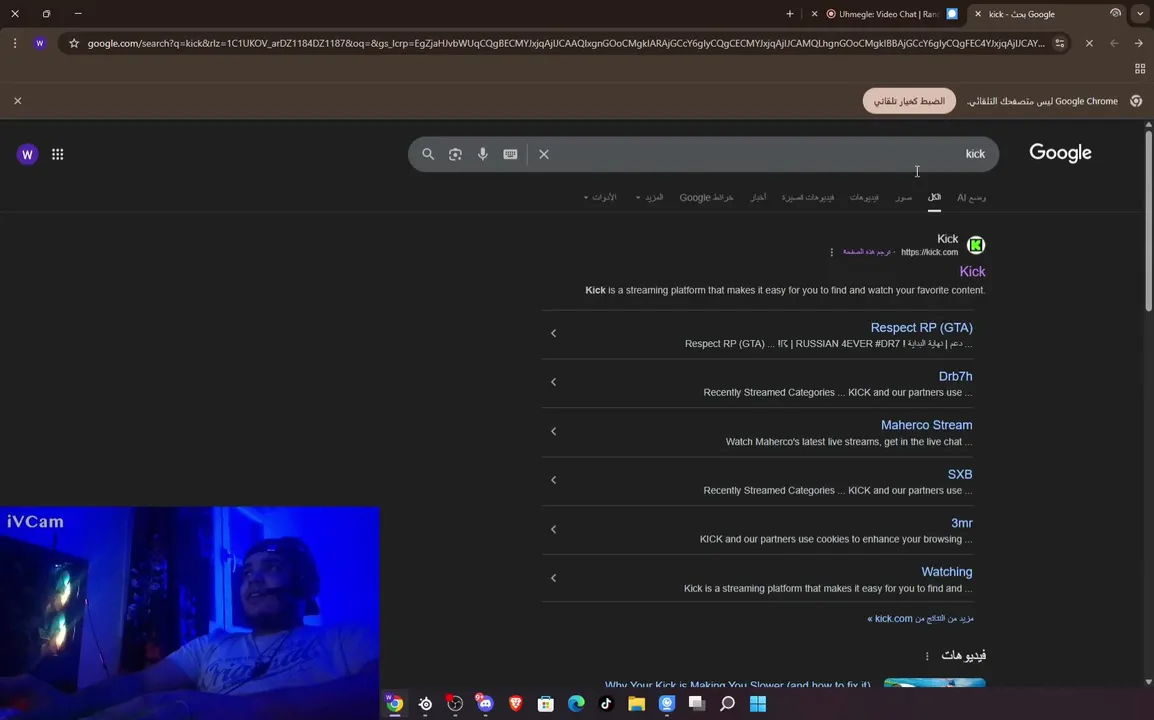
Task: Expand the Maherco Stream sitelink chevron
Action: coord(553,431)
